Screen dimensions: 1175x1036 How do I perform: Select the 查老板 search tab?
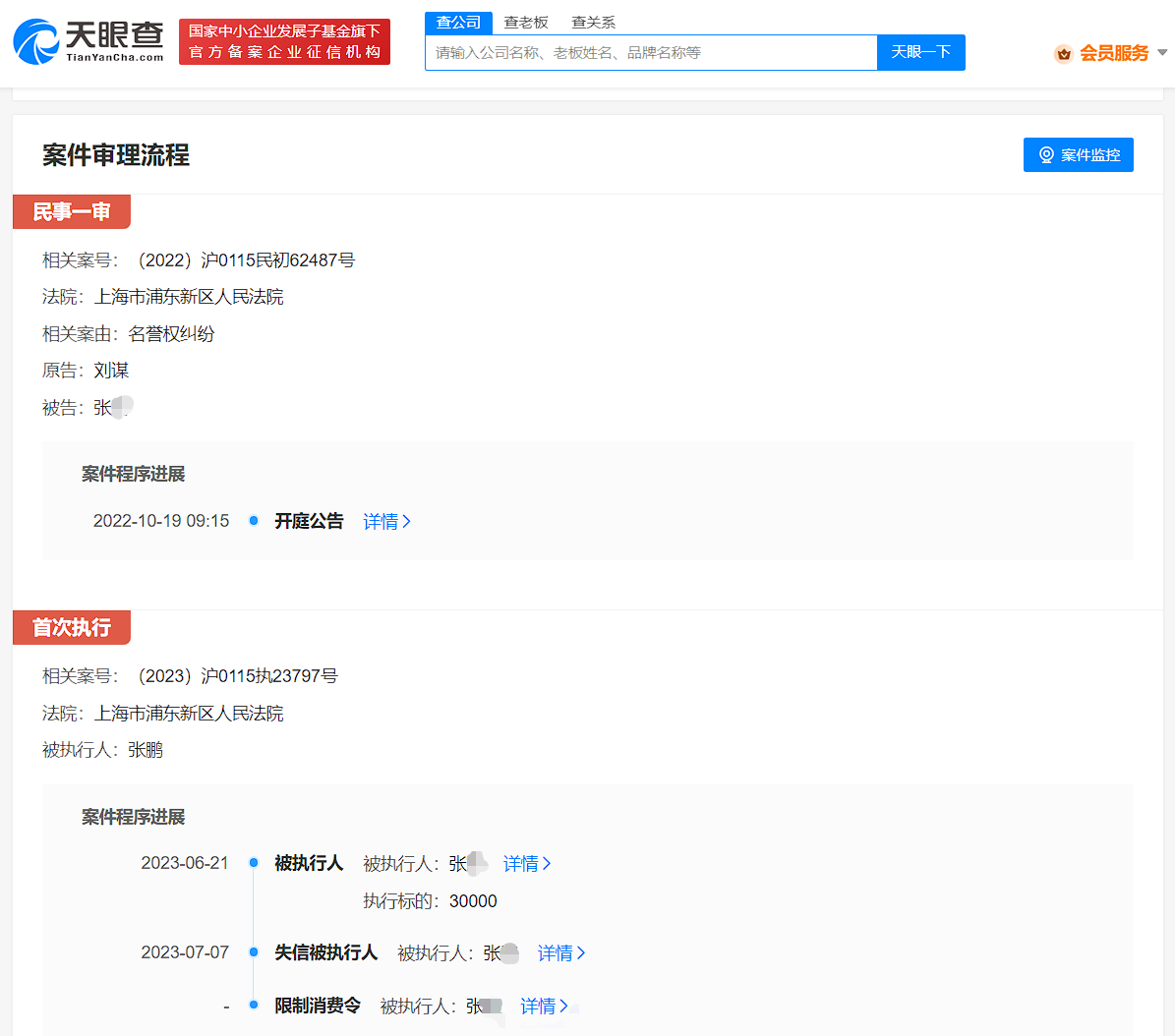(526, 23)
